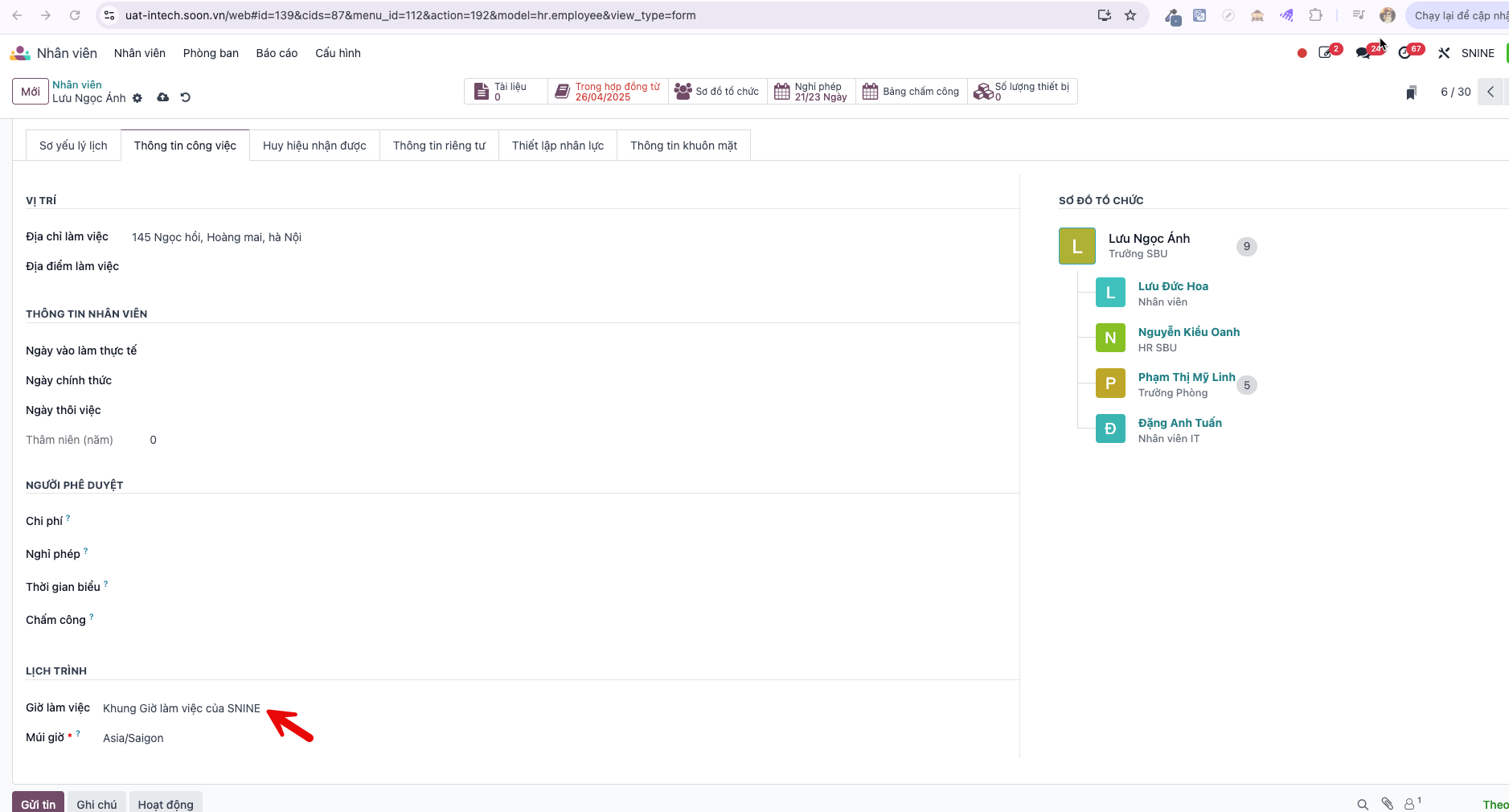Click the cloud save icon
The height and width of the screenshot is (812, 1509).
pyautogui.click(x=163, y=97)
